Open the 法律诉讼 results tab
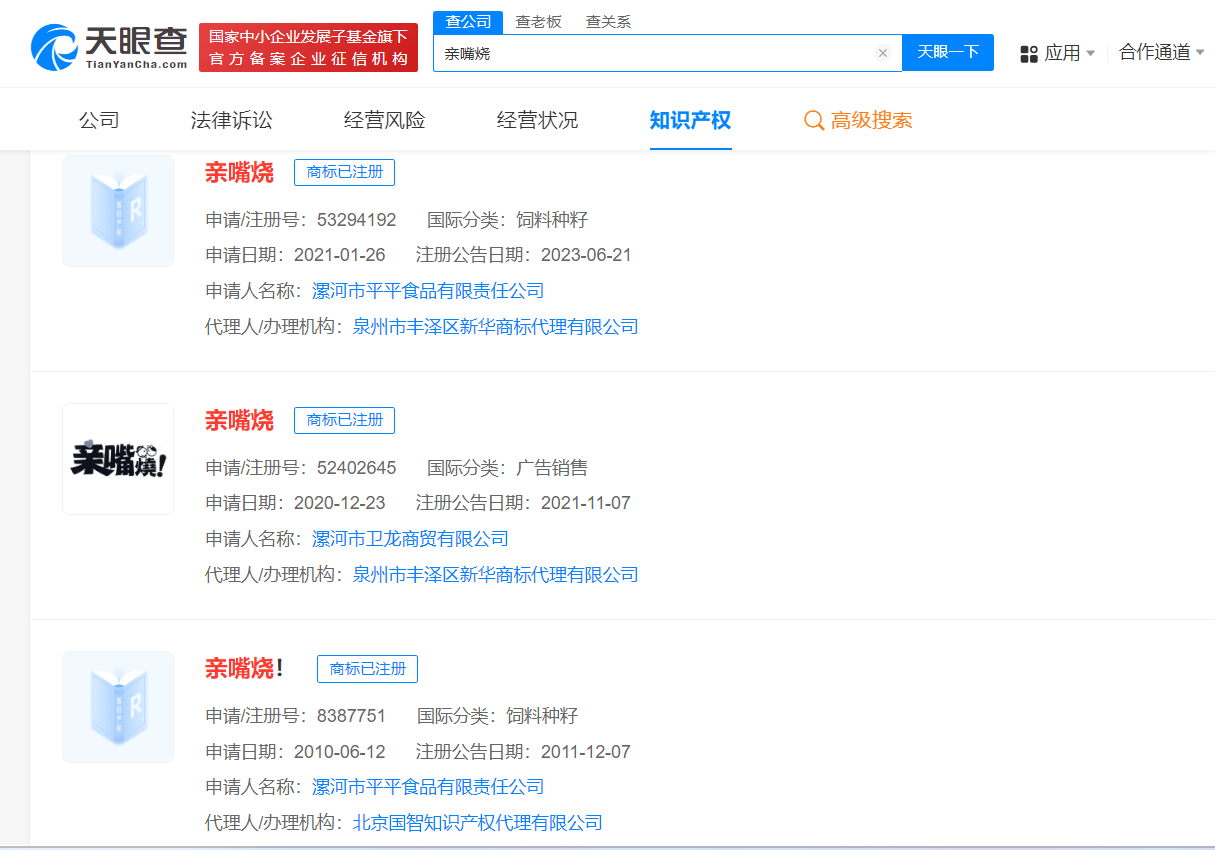 (231, 121)
